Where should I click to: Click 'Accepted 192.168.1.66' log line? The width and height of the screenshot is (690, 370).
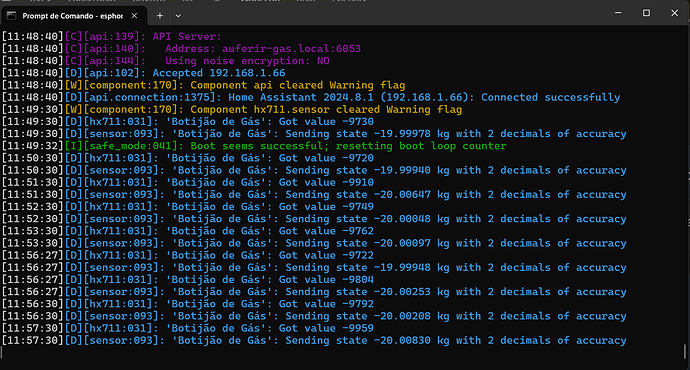click(x=143, y=73)
